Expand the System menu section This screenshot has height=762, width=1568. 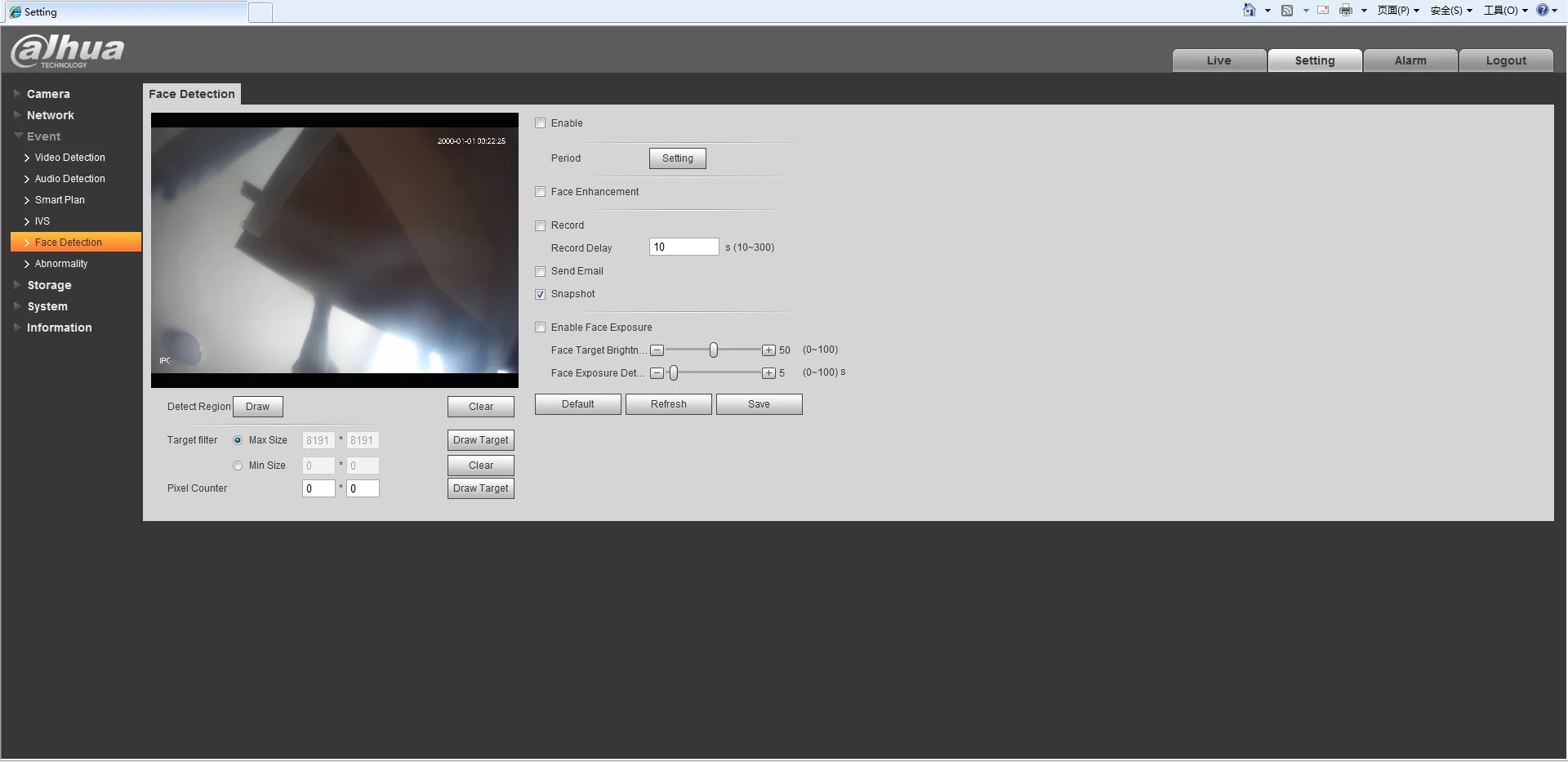pos(47,306)
